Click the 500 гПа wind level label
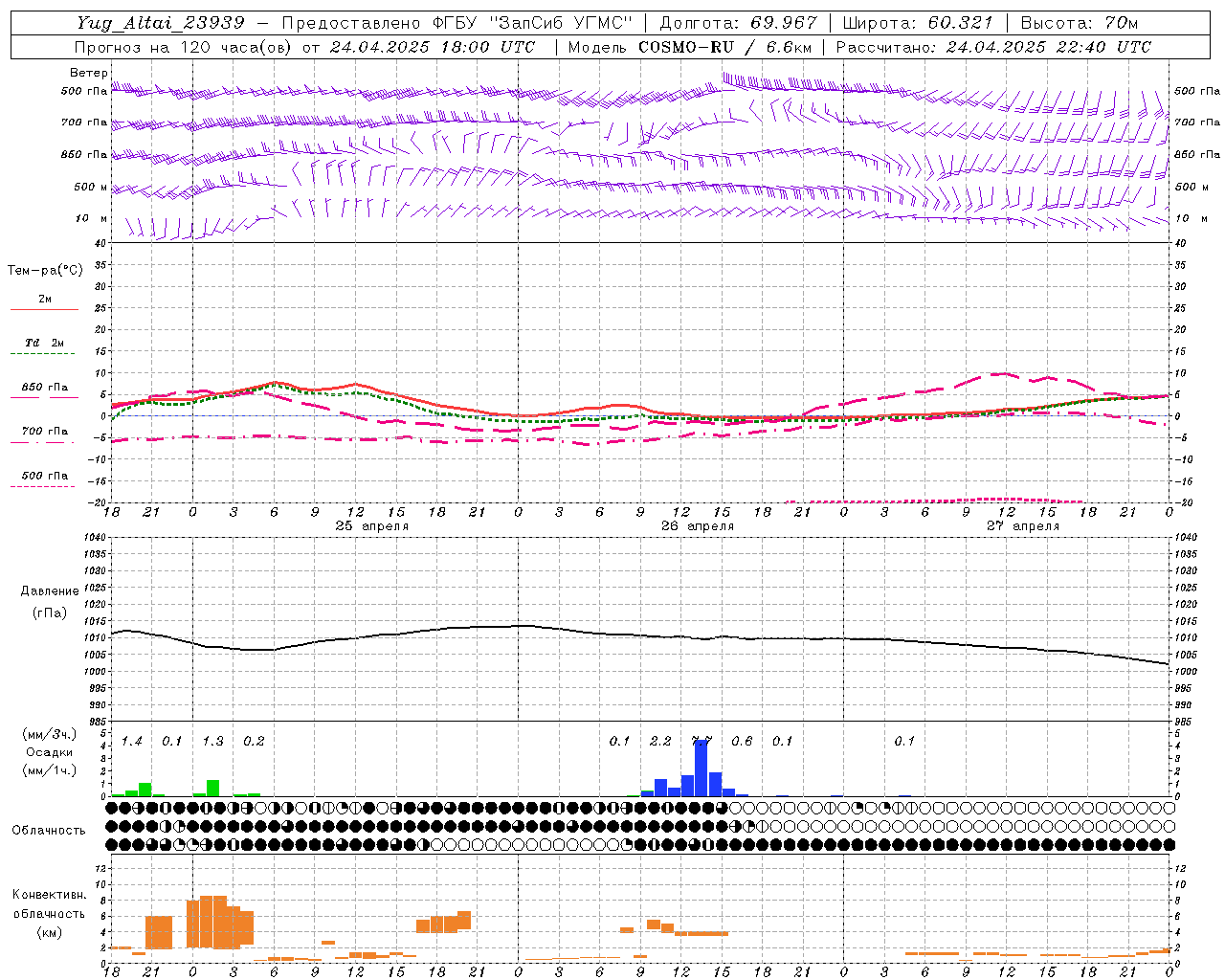Viewport: 1225px width, 980px height. pos(84,91)
